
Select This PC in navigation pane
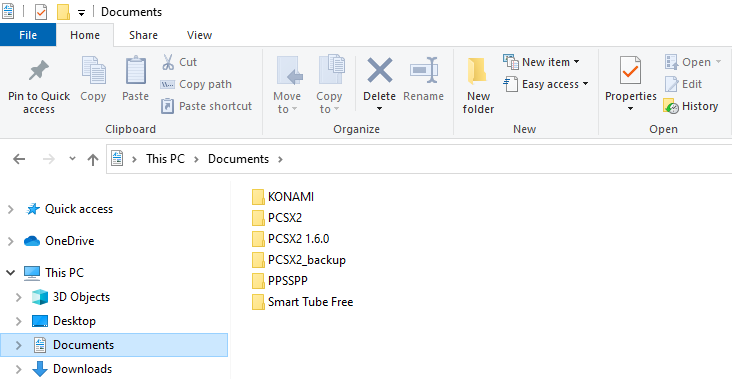[x=54, y=273]
